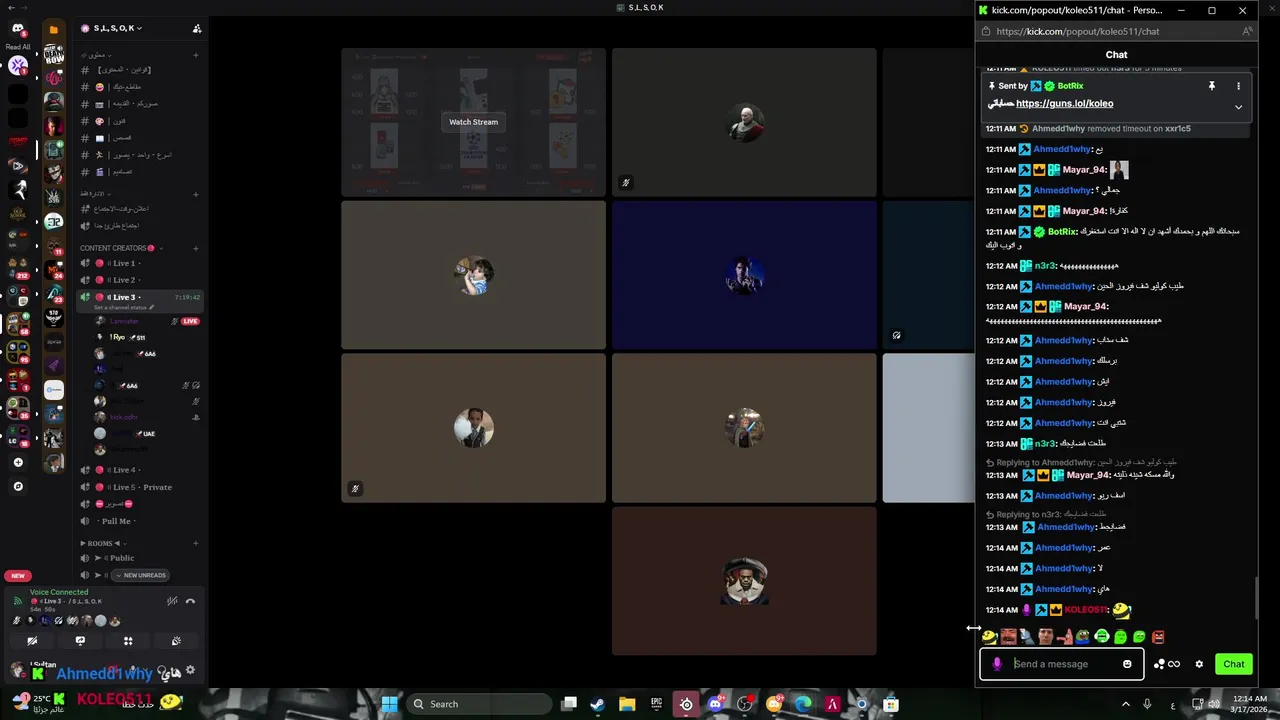Click the invite members icon beside server name
Viewport: 1280px width, 720px height.
coord(197,28)
